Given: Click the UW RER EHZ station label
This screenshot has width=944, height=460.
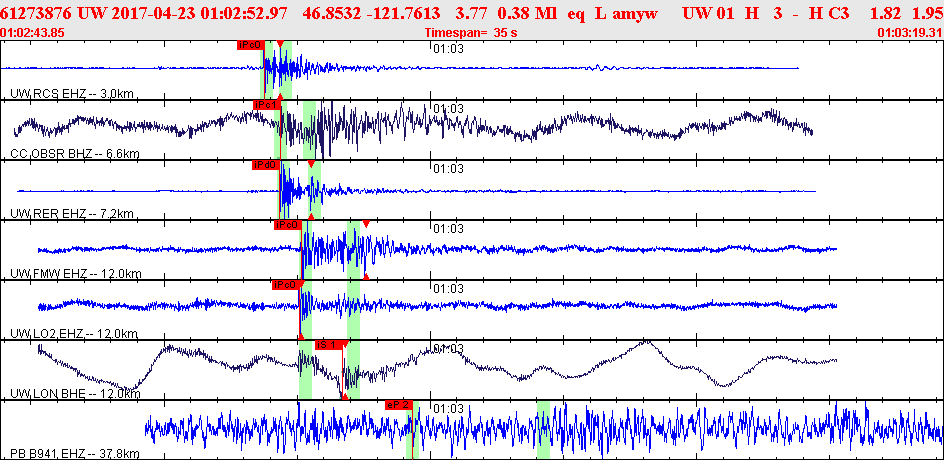Looking at the screenshot, I should pyautogui.click(x=72, y=214).
